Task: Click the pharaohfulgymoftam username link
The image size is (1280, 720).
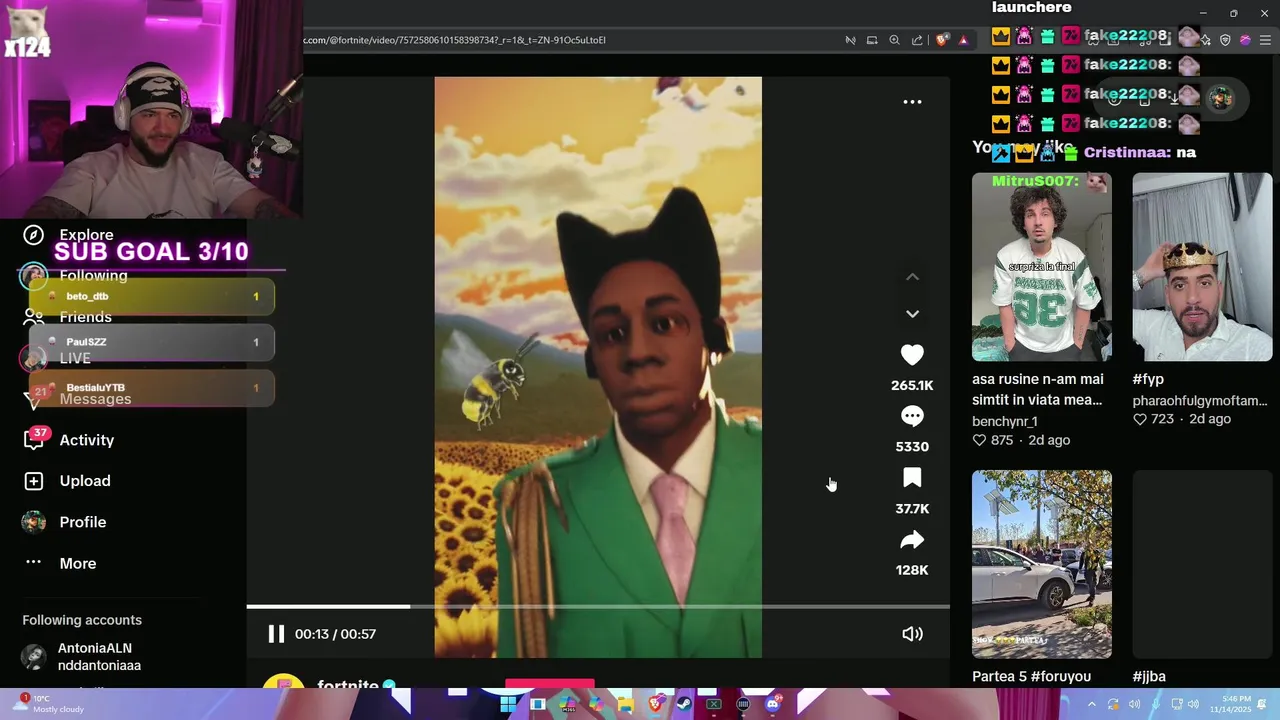Action: [1200, 401]
